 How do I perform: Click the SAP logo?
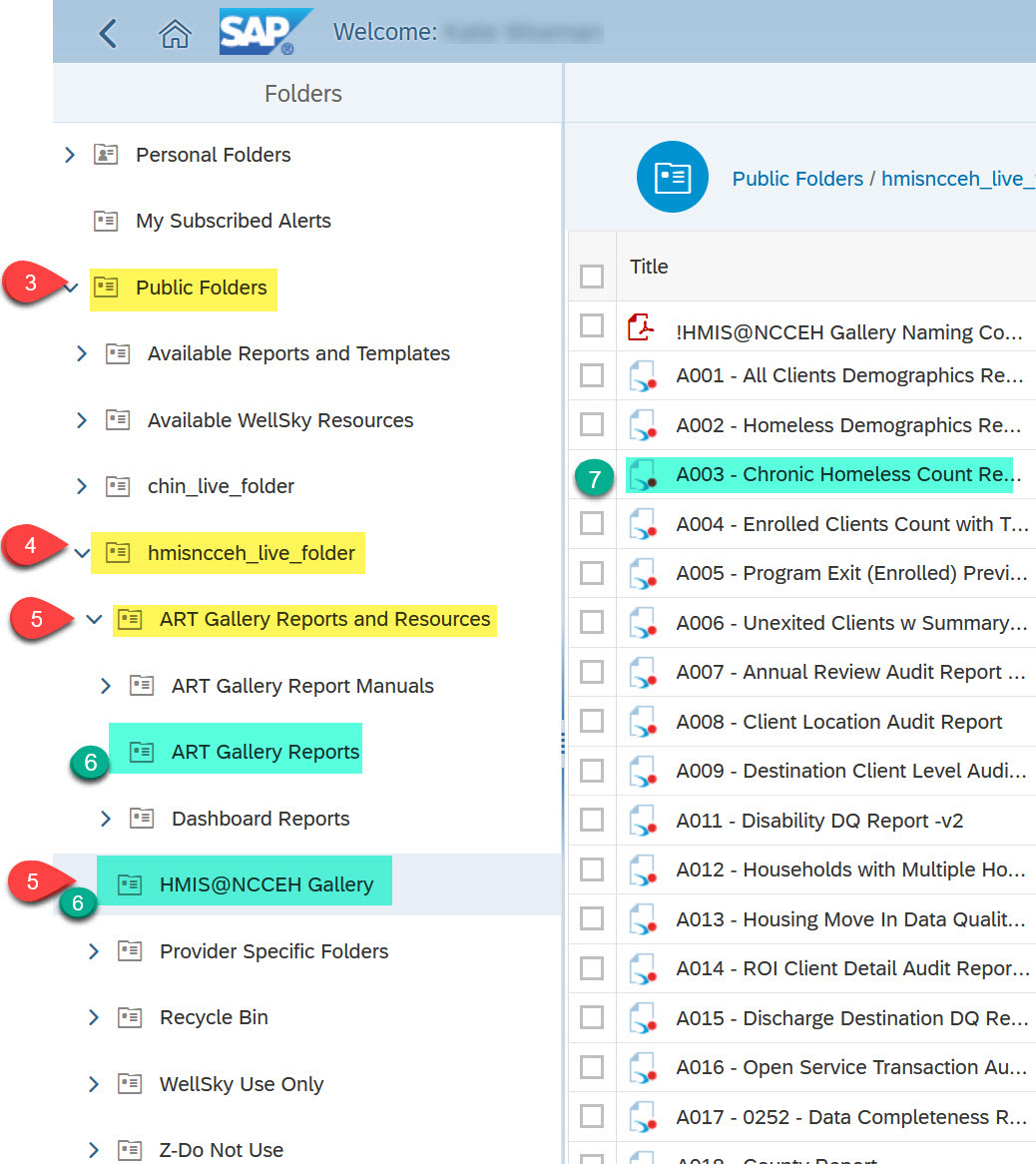(x=257, y=32)
